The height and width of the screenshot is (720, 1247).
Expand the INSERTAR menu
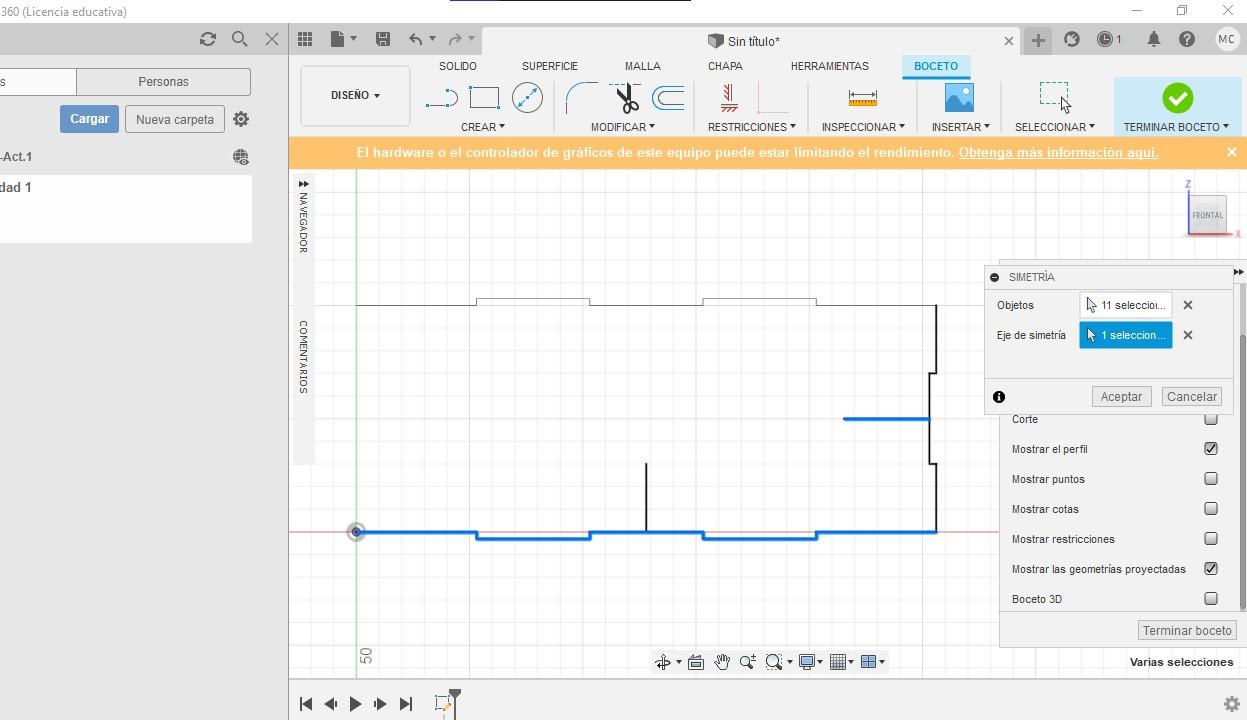[960, 127]
